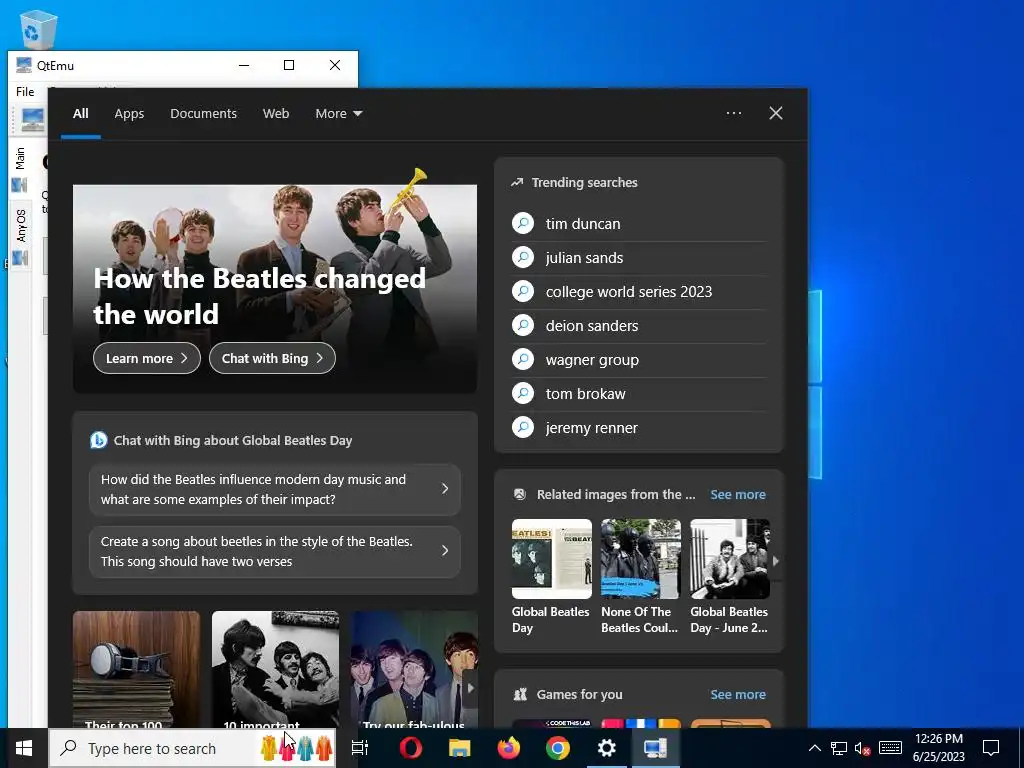Open File Explorer from the taskbar
This screenshot has height=768, width=1024.
point(459,748)
